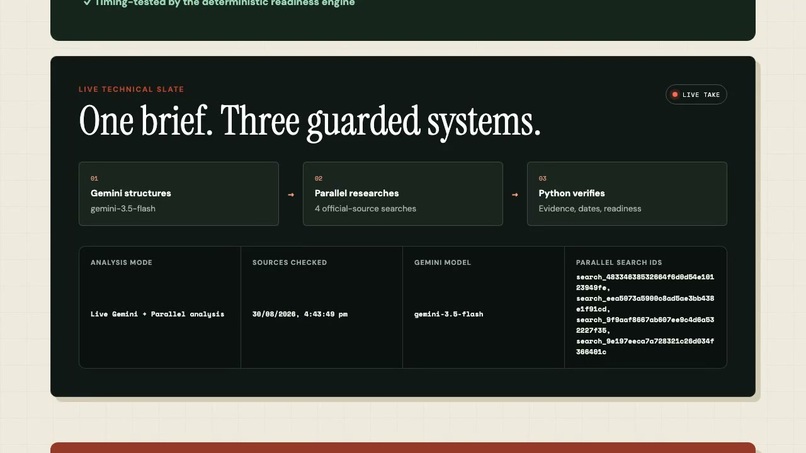Click step number 01 label

click(94, 178)
